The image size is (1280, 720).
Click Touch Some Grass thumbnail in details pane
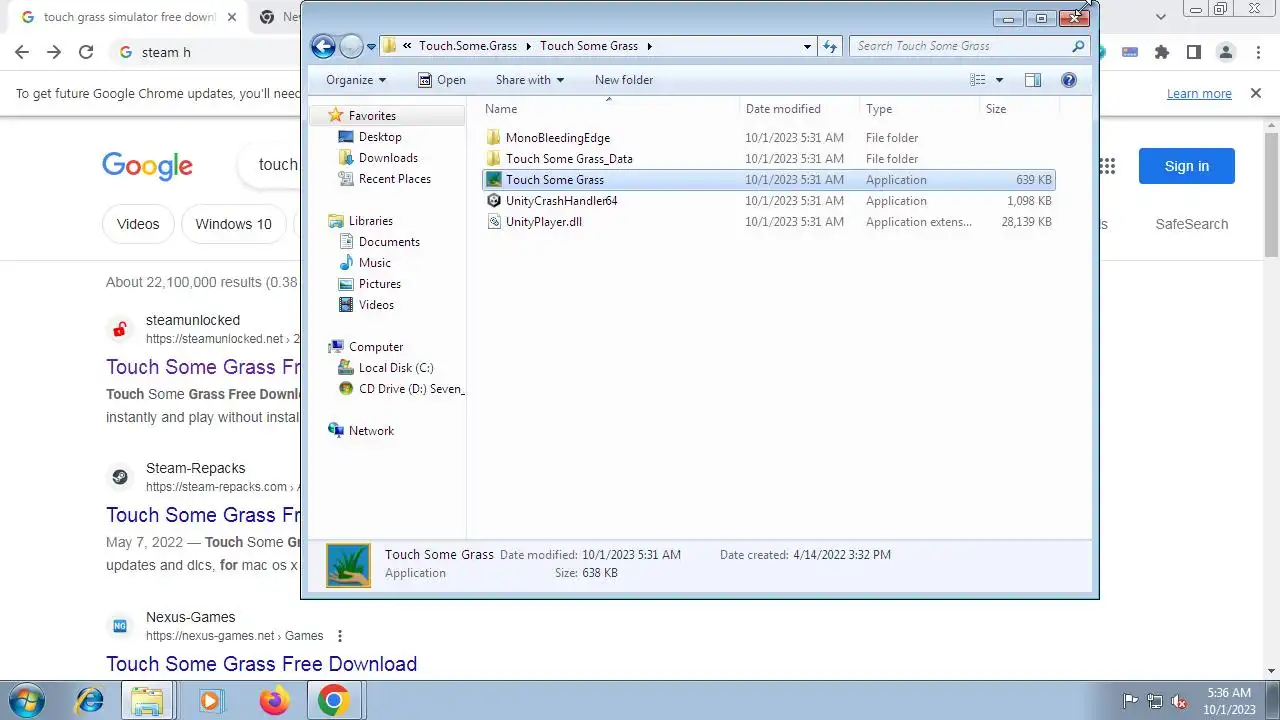click(347, 565)
